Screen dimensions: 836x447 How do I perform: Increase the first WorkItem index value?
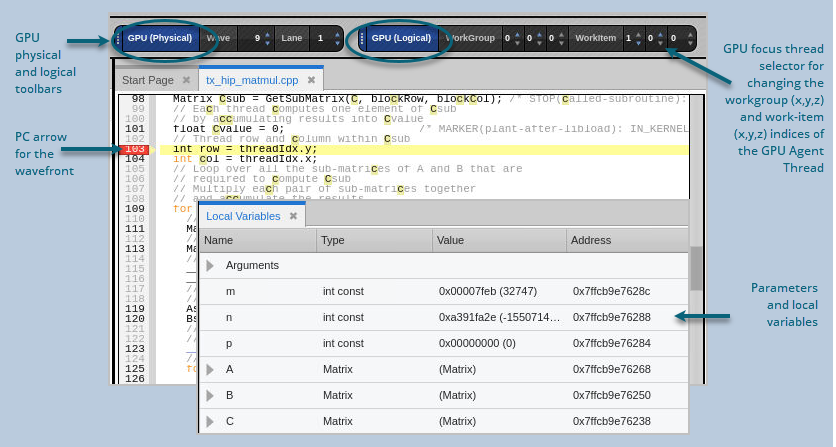(639, 35)
